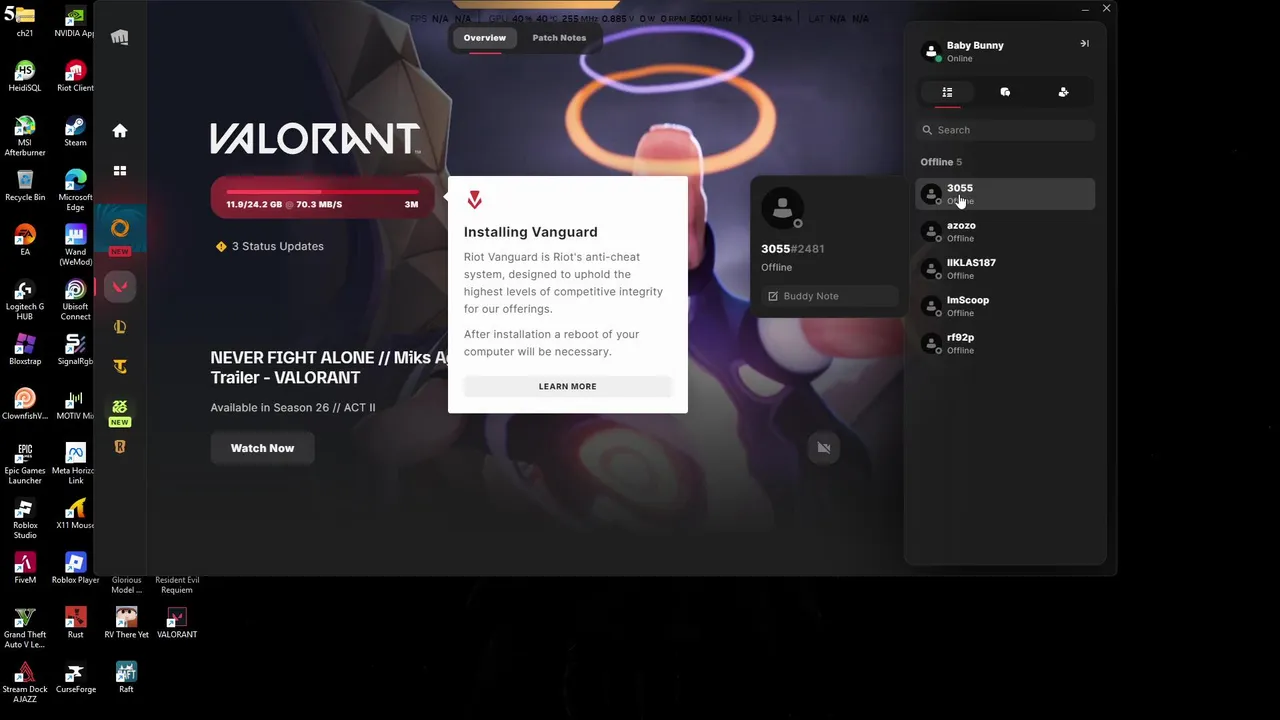1280x720 pixels.
Task: Open the Ubisoft Connect desktop shortcut
Action: click(x=75, y=300)
